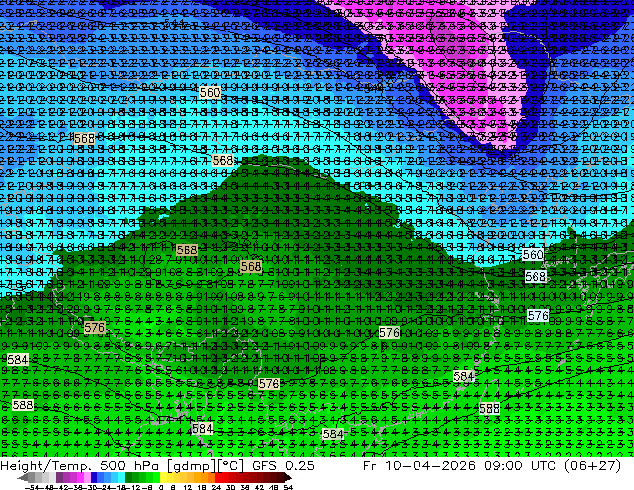634x490 pixels.
Task: Click the 'Height/Temp.' title text
Action: click(46, 466)
